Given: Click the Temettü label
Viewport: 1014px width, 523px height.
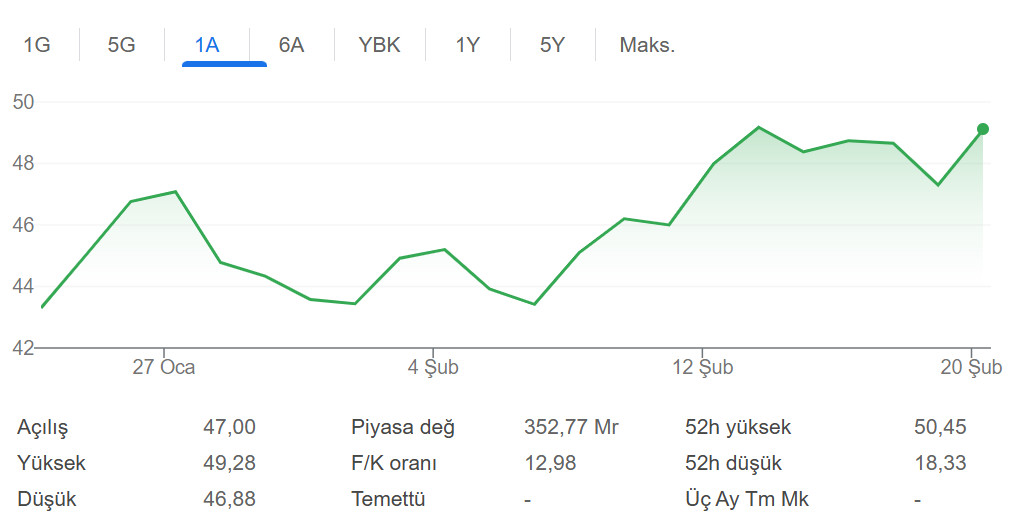Looking at the screenshot, I should point(388,499).
